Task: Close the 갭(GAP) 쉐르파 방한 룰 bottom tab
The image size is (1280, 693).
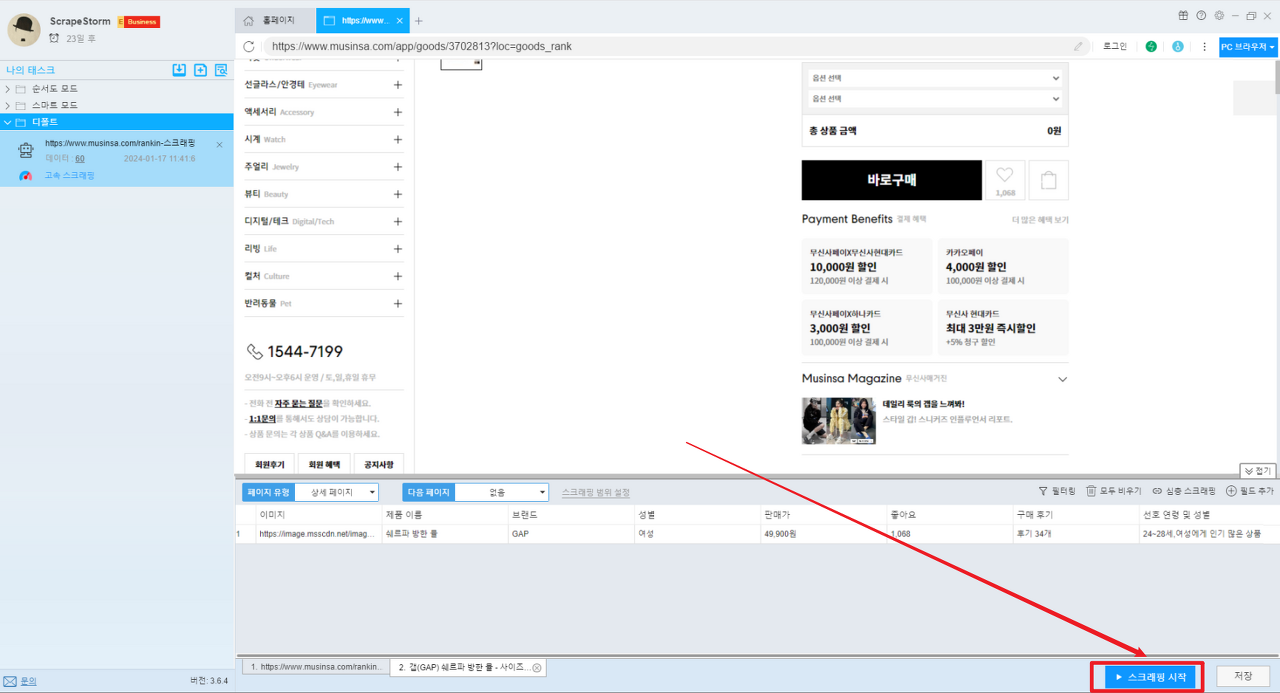Action: pyautogui.click(x=536, y=667)
